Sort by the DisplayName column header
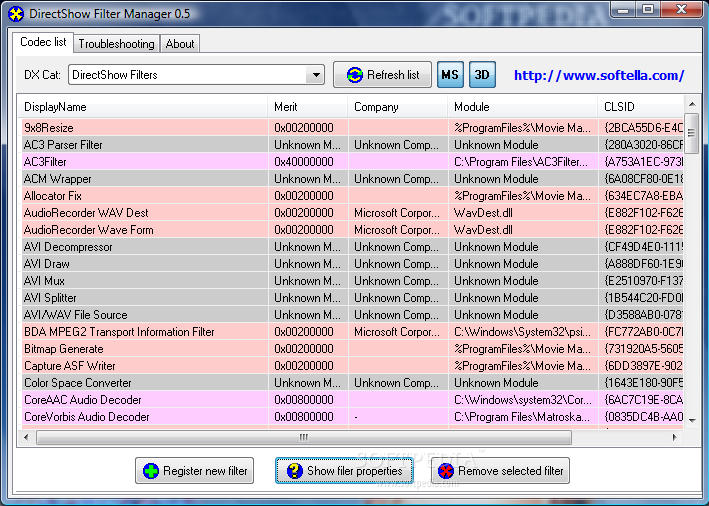709x506 pixels. click(x=143, y=107)
